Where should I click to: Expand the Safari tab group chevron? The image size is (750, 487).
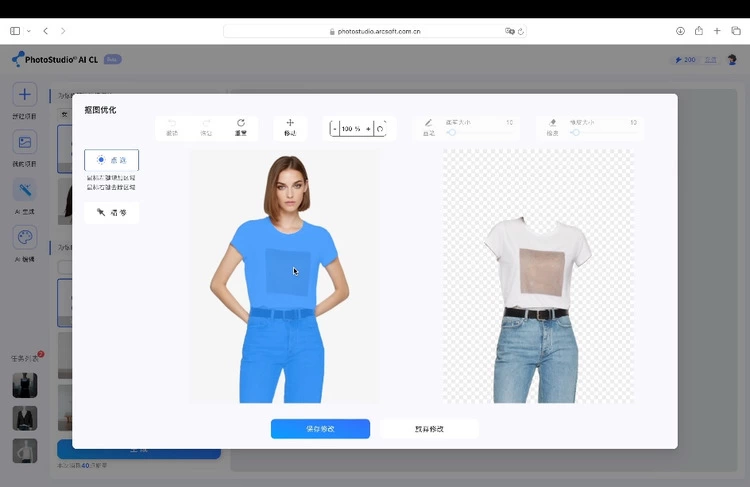(28, 31)
